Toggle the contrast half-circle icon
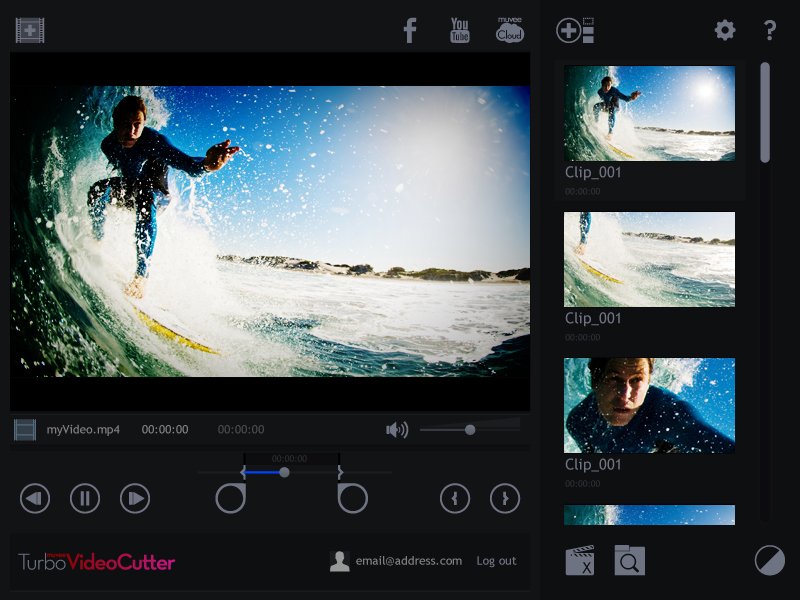The image size is (800, 600). [769, 560]
